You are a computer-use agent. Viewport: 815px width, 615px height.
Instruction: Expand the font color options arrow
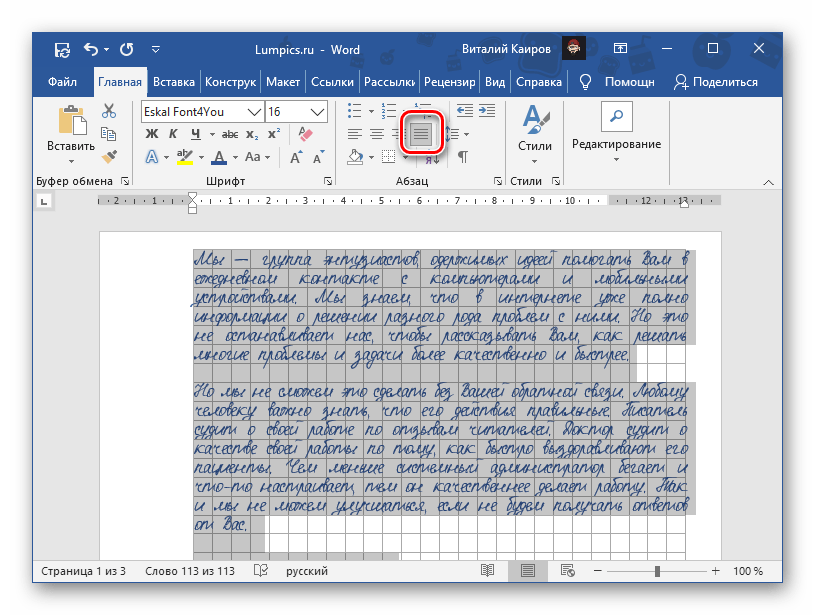click(x=233, y=156)
